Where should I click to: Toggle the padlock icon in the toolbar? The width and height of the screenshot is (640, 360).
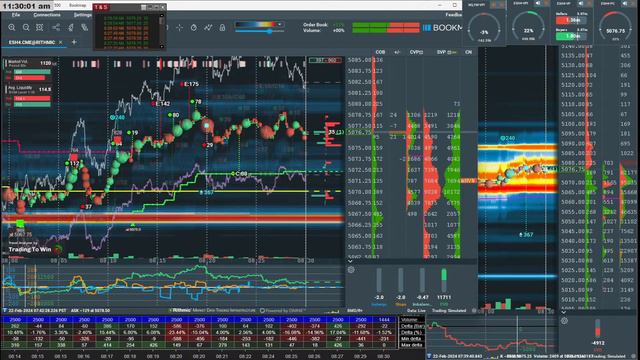222,28
